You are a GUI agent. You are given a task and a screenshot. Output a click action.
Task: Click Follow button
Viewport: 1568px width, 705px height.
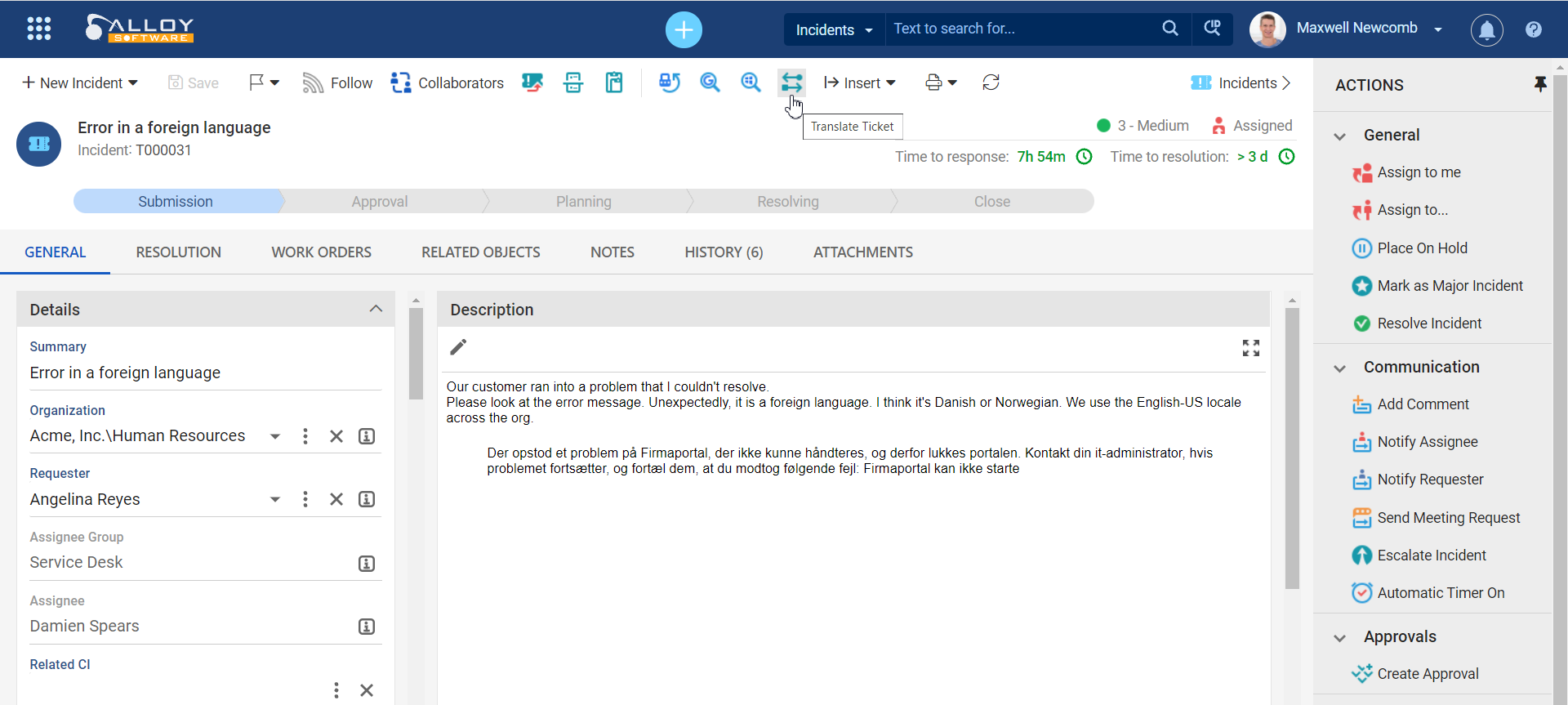pyautogui.click(x=337, y=83)
